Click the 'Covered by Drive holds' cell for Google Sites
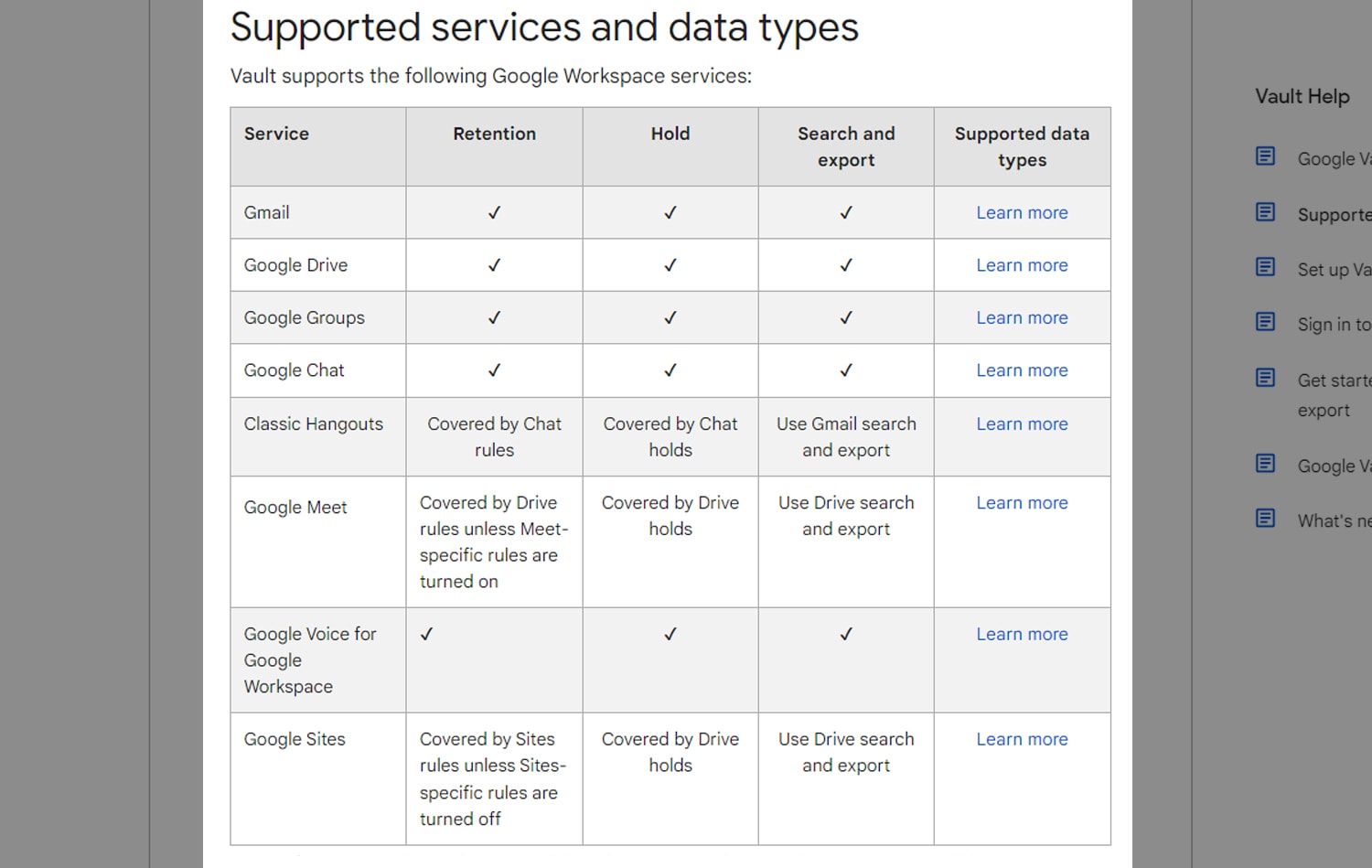The height and width of the screenshot is (868, 1372). click(x=670, y=752)
